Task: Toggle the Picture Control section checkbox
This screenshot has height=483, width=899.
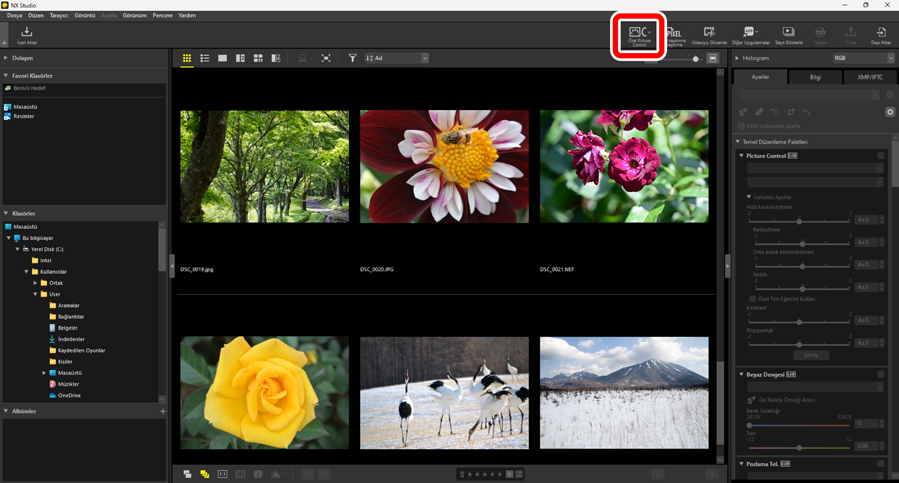Action: (x=881, y=156)
